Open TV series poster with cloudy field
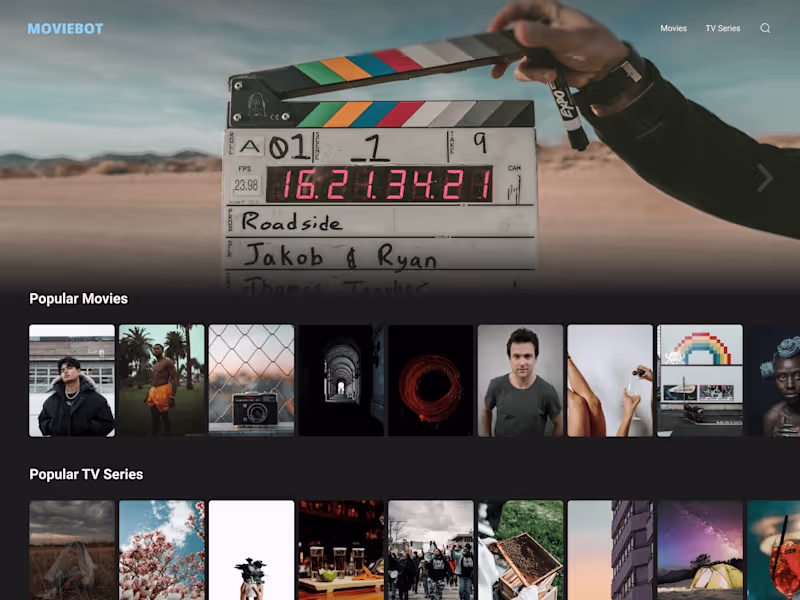The image size is (800, 600). (72, 550)
